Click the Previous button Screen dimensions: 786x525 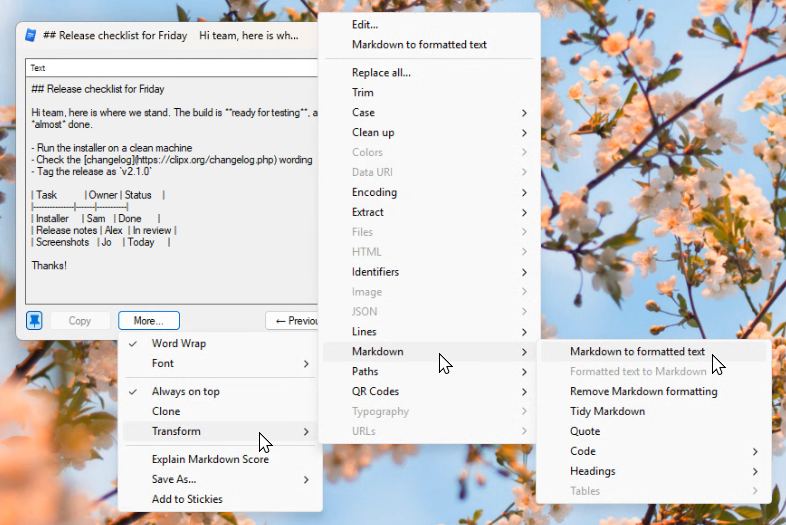click(292, 321)
